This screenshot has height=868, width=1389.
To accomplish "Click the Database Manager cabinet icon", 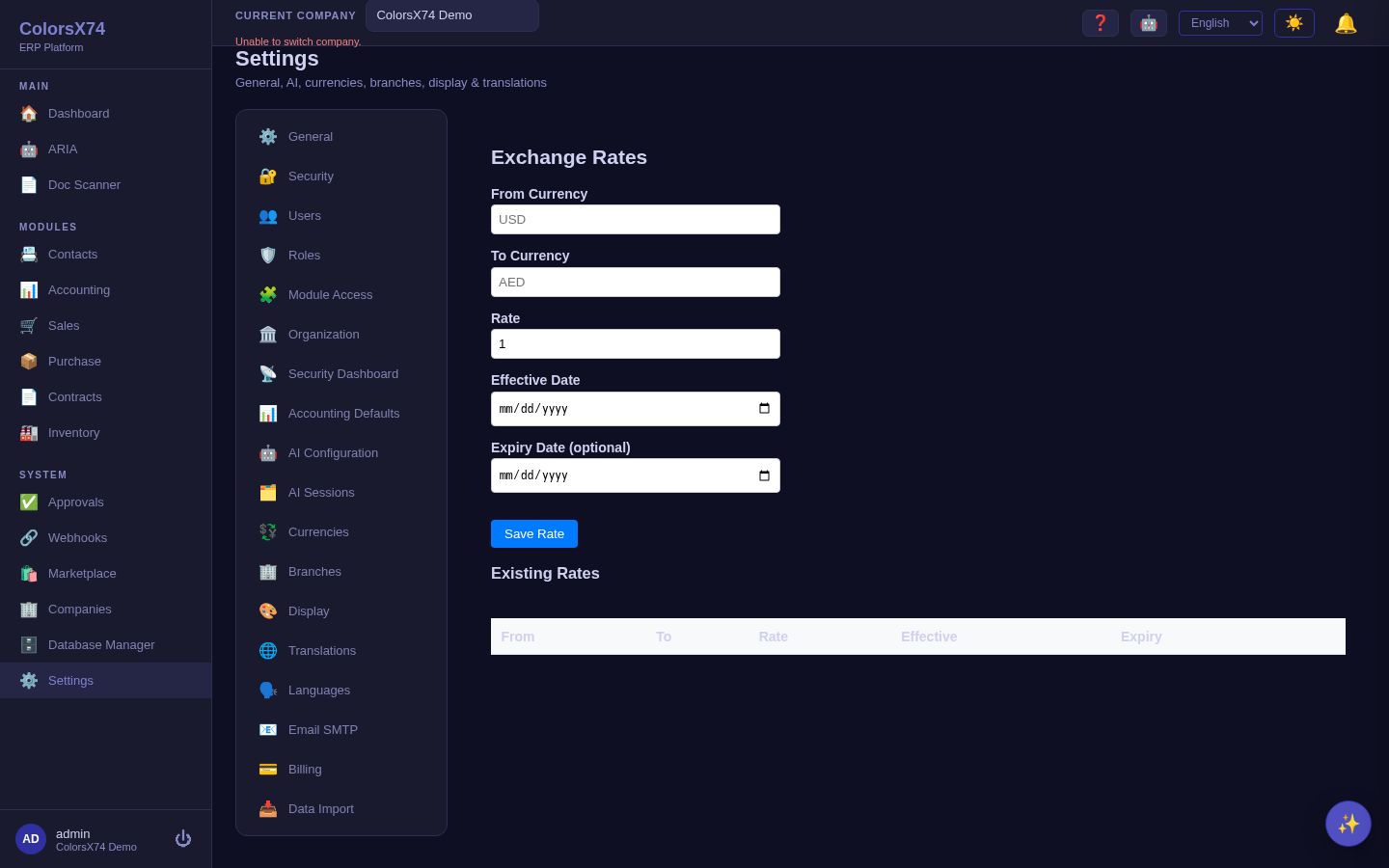I will (x=29, y=645).
